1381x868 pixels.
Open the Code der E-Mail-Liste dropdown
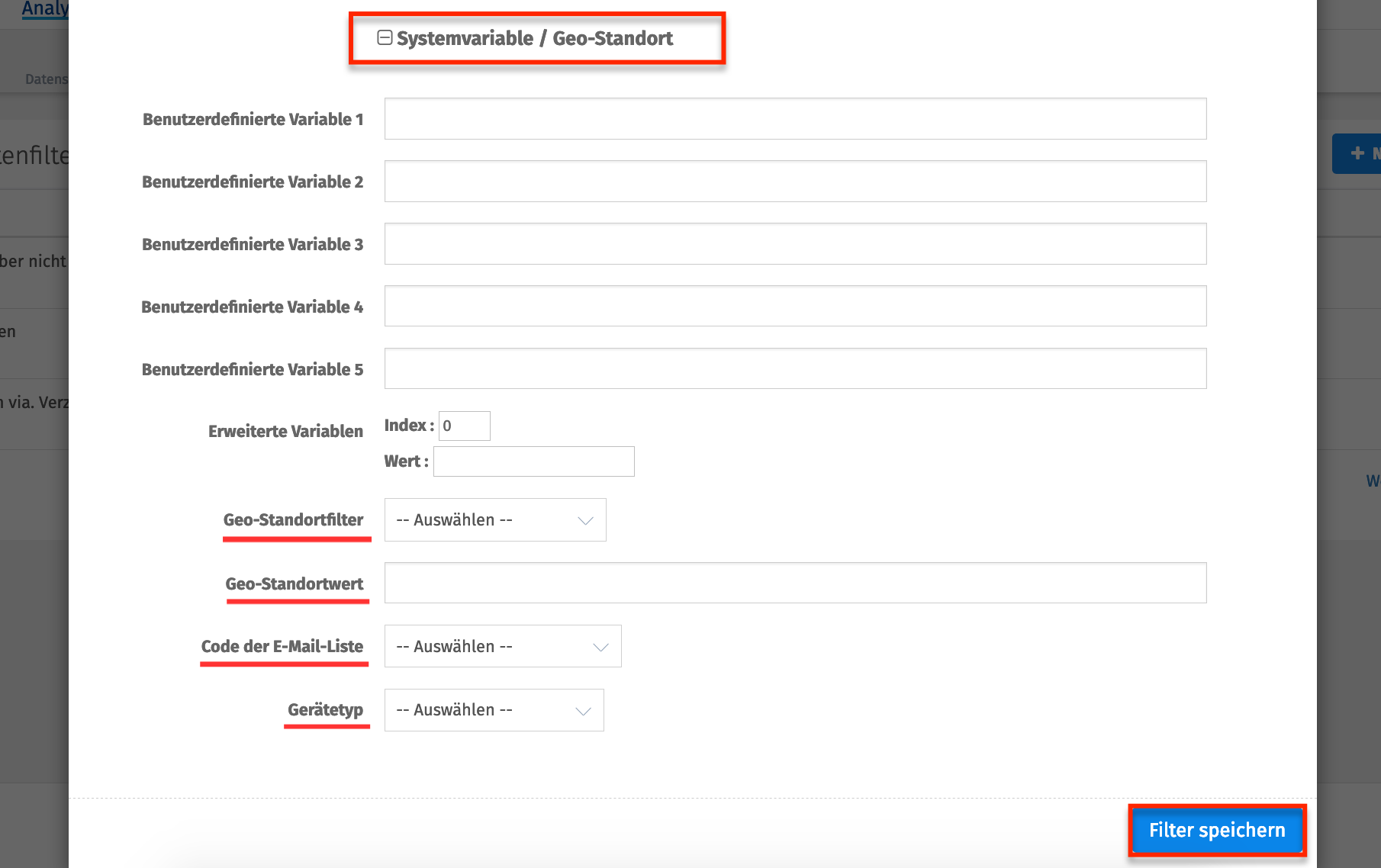502,646
